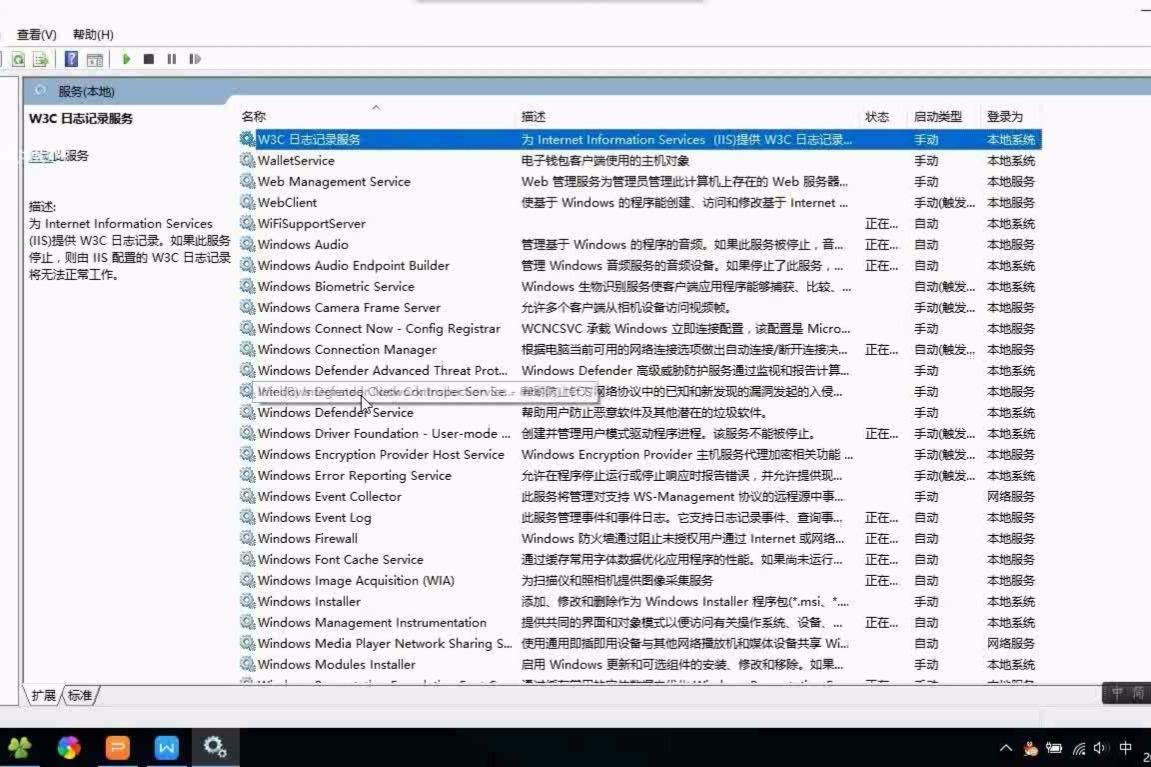The image size is (1151, 767).
Task: Show hidden system tray icons chevron
Action: click(1006, 748)
